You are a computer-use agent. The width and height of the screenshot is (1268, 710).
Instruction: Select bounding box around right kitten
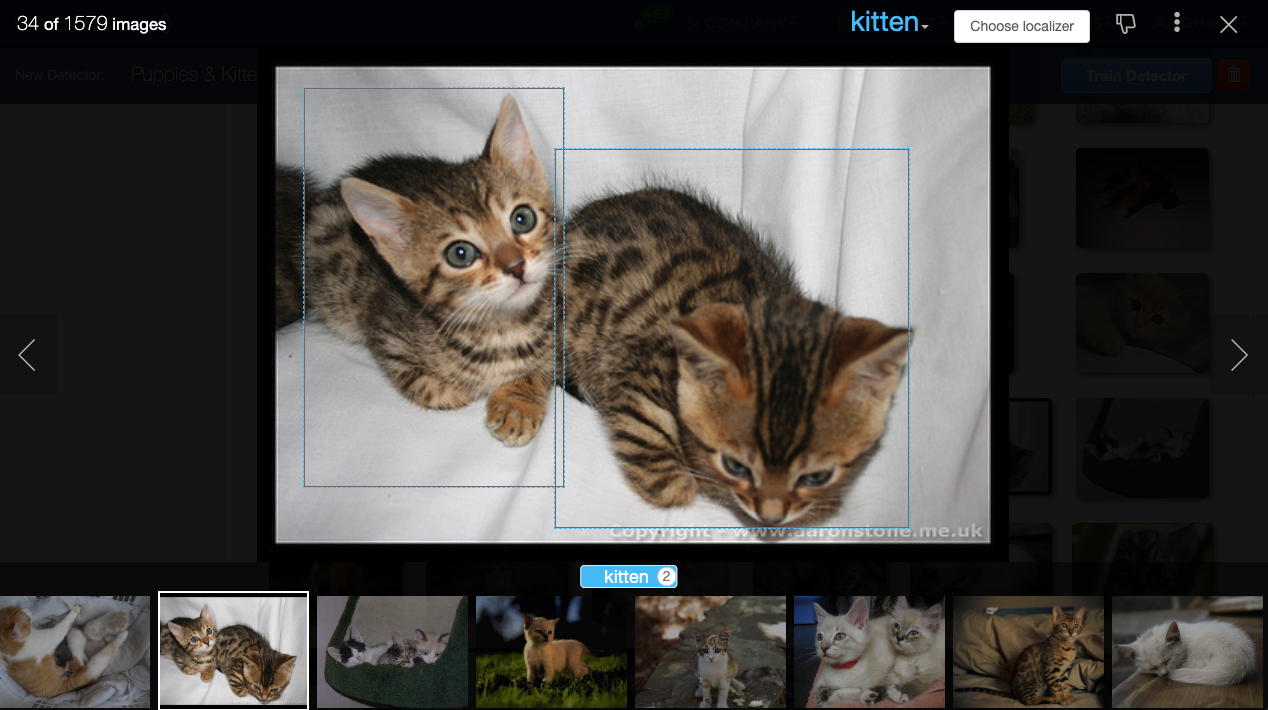pyautogui.click(x=732, y=338)
